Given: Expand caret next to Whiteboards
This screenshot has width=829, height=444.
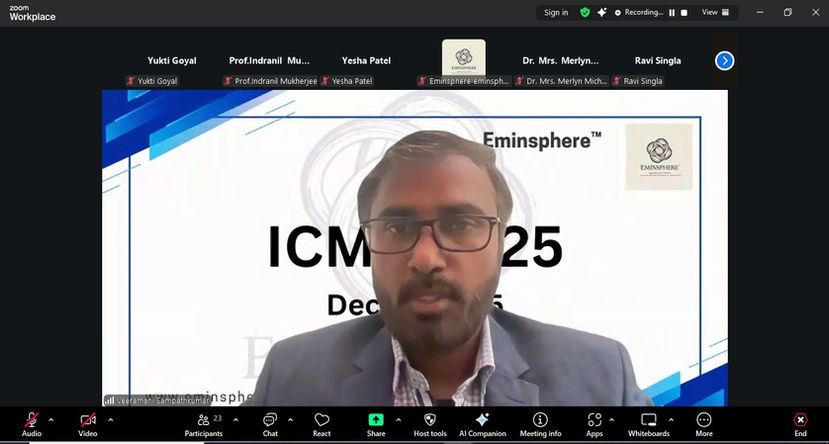Looking at the screenshot, I should 671,420.
